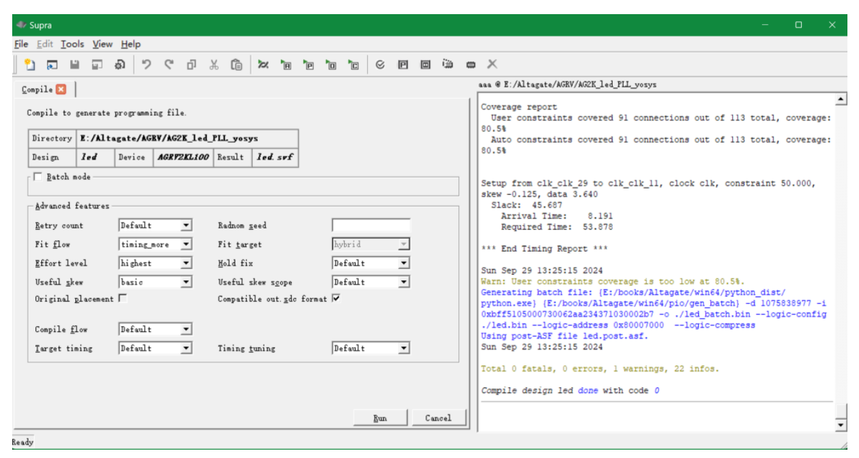Click the Supra app icon in title bar
This screenshot has height=458, width=859.
click(21, 25)
